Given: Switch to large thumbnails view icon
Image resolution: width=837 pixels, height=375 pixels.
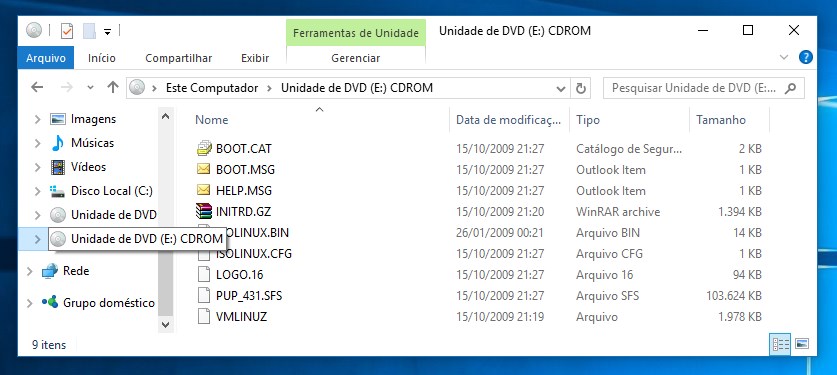Looking at the screenshot, I should click(x=802, y=344).
